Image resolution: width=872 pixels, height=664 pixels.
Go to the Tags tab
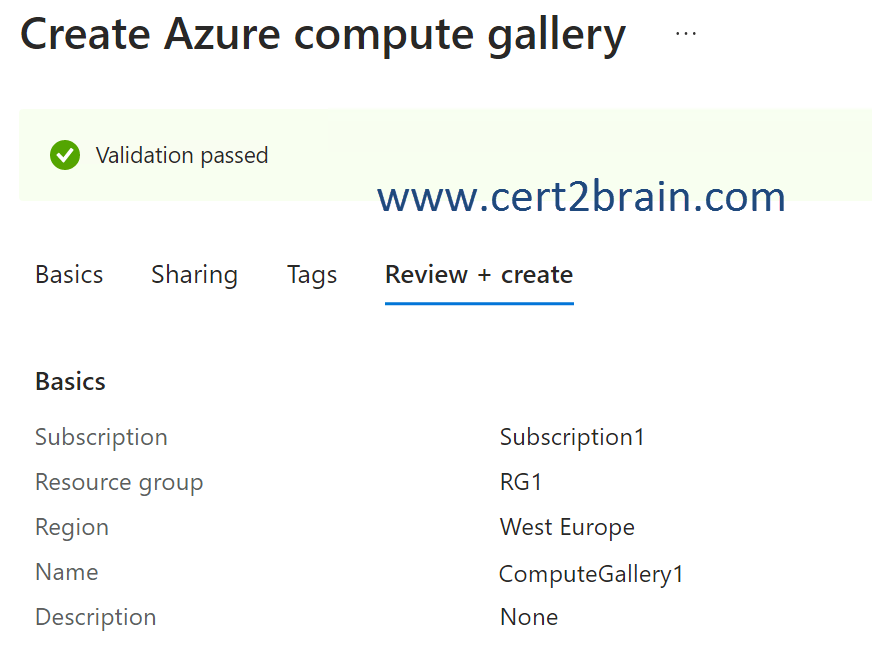point(312,275)
